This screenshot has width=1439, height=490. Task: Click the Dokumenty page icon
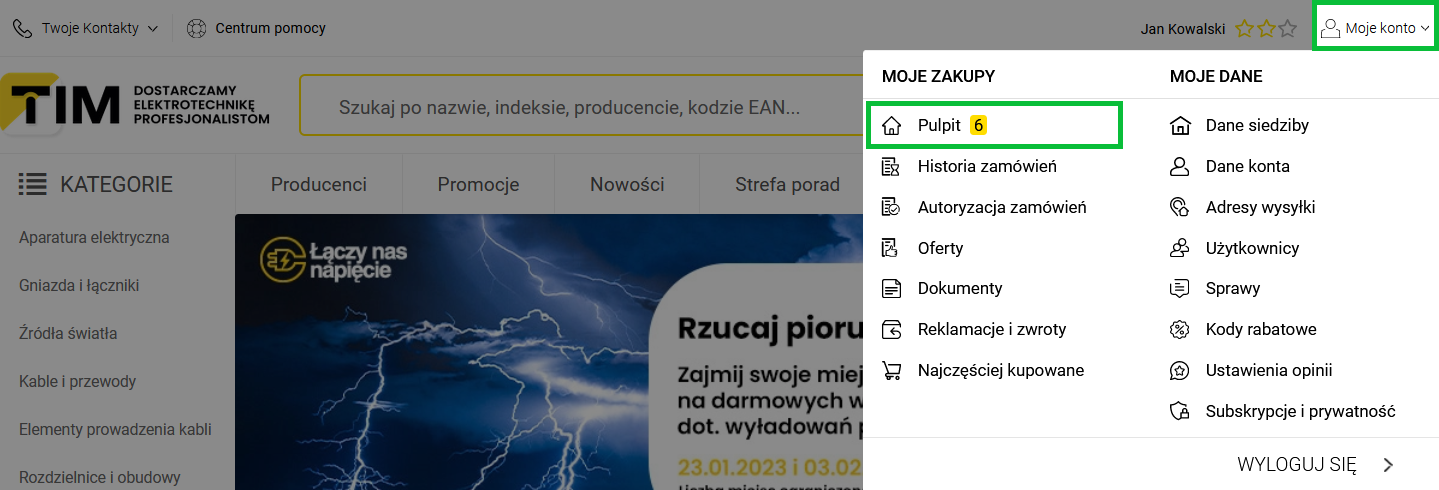click(891, 288)
